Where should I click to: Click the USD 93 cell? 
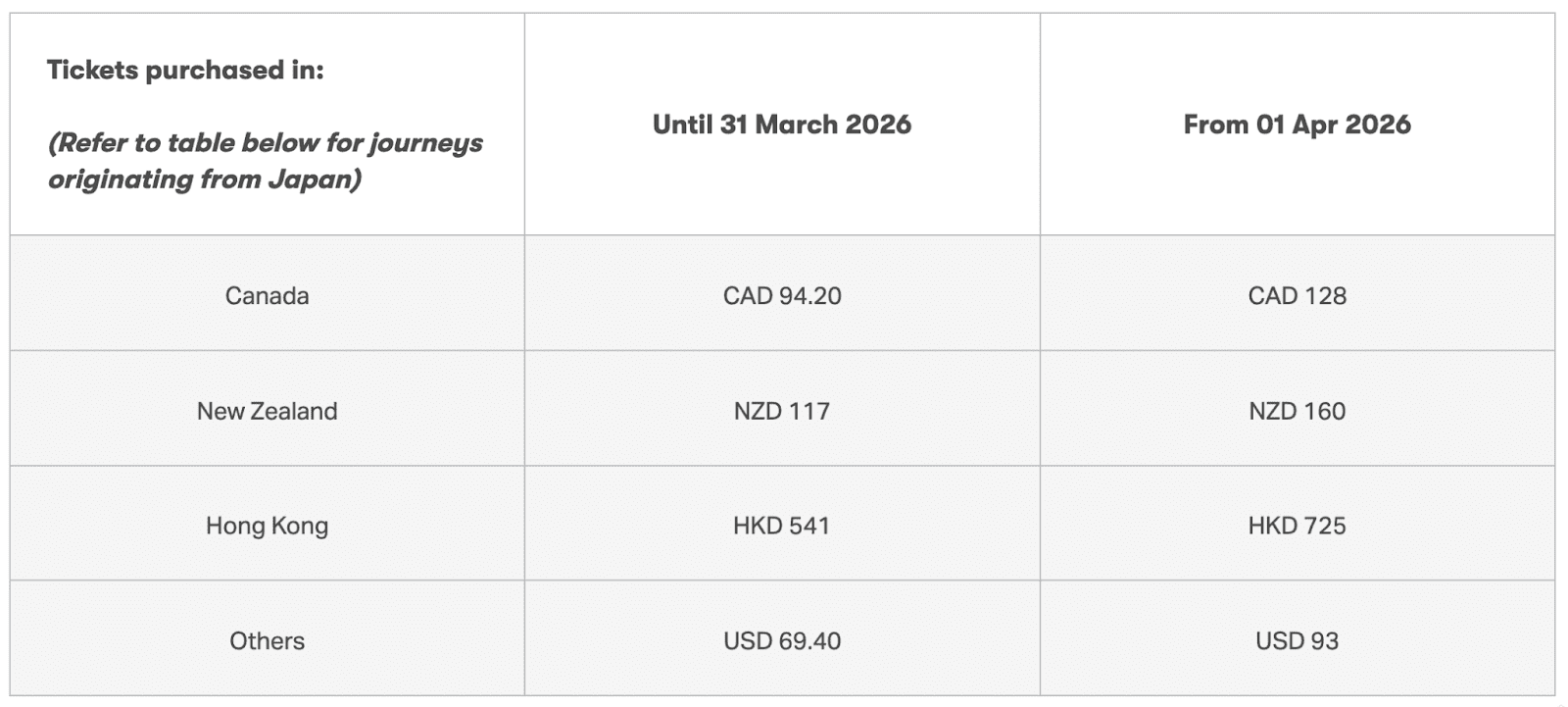(1297, 641)
